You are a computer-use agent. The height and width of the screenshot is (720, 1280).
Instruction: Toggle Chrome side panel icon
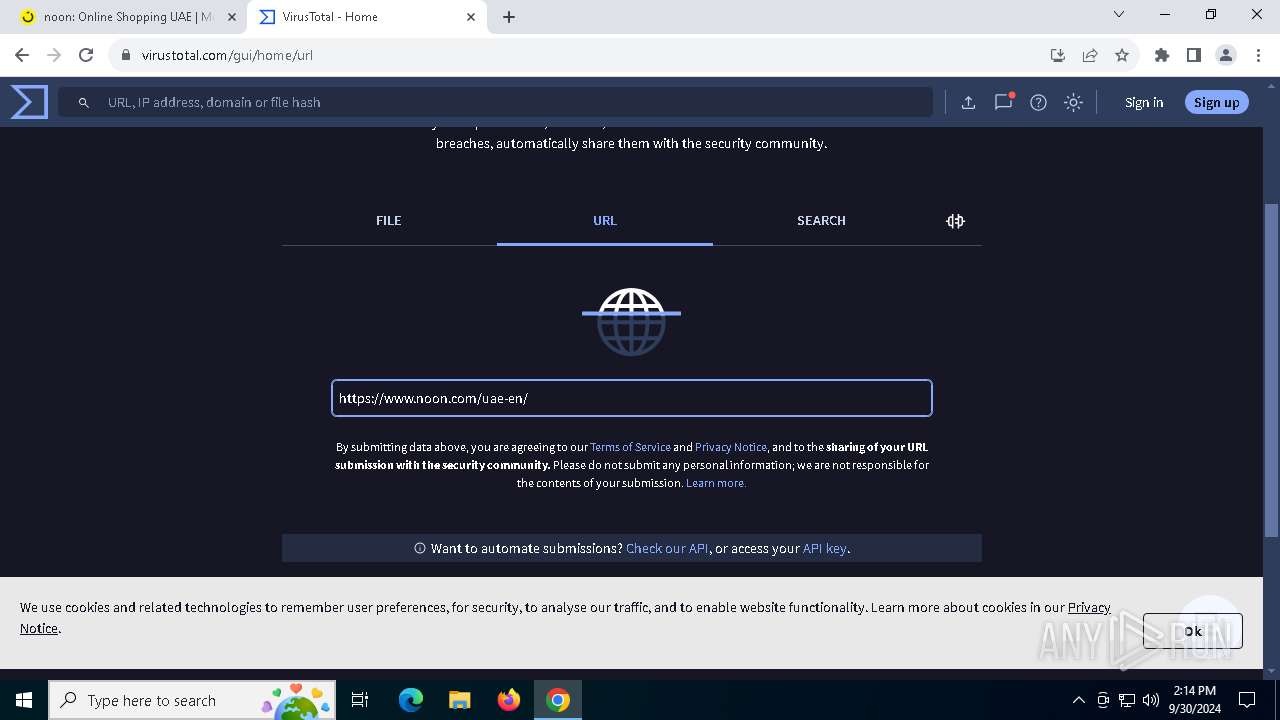1193,55
